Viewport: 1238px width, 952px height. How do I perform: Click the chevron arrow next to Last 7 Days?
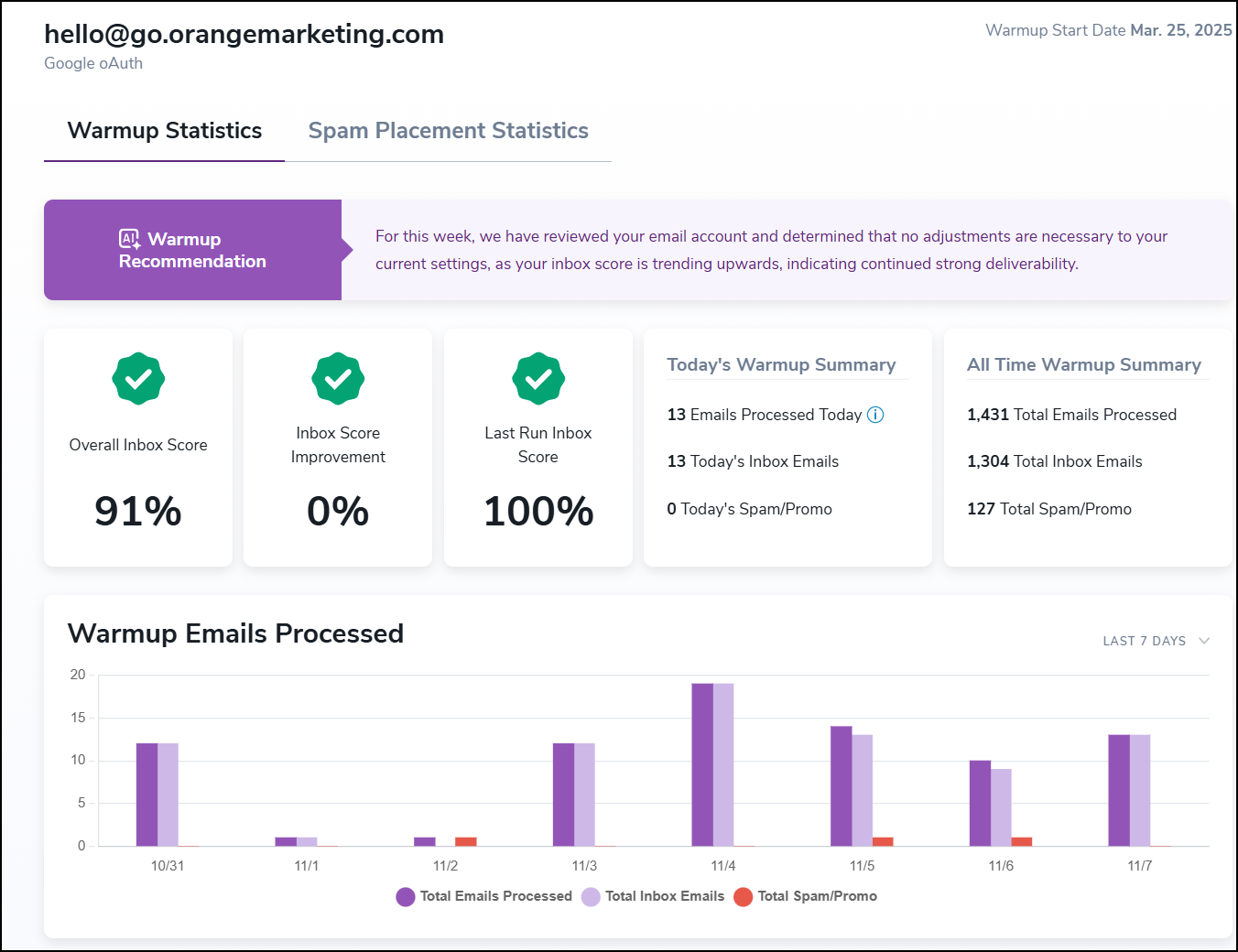1204,641
